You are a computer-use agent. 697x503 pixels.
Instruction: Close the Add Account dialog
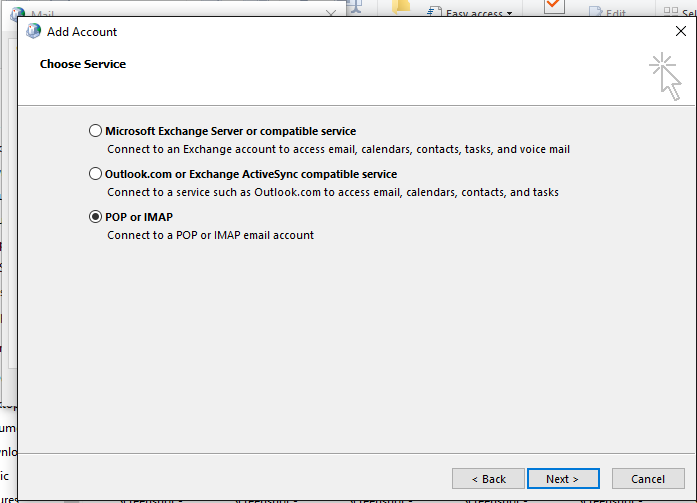[681, 32]
